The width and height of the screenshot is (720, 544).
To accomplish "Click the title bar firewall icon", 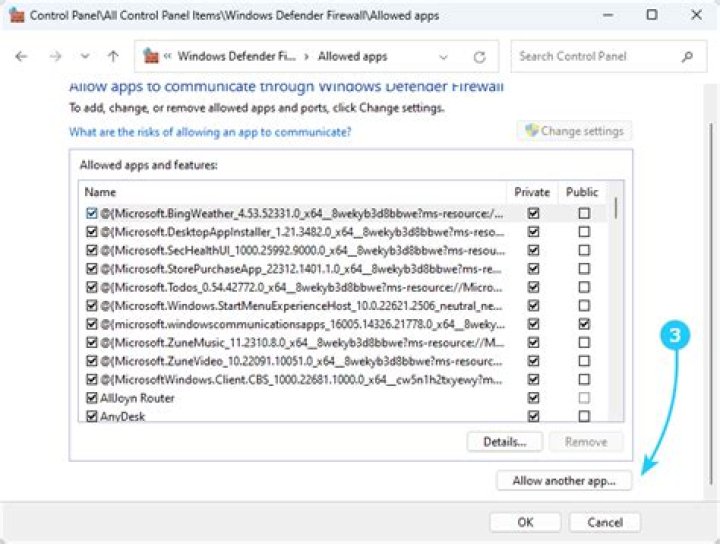I will 17,15.
